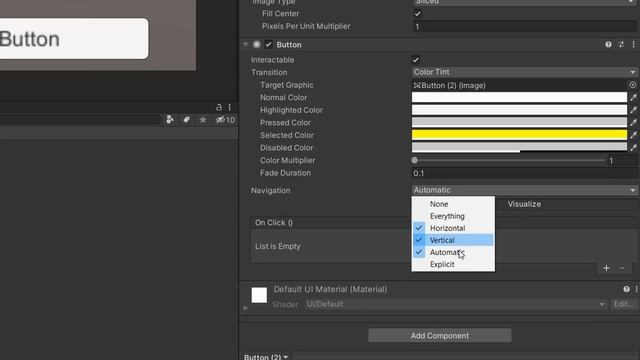640x360 pixels.
Task: Click the Pixels Per Unit Multiplier field
Action: pos(524,27)
